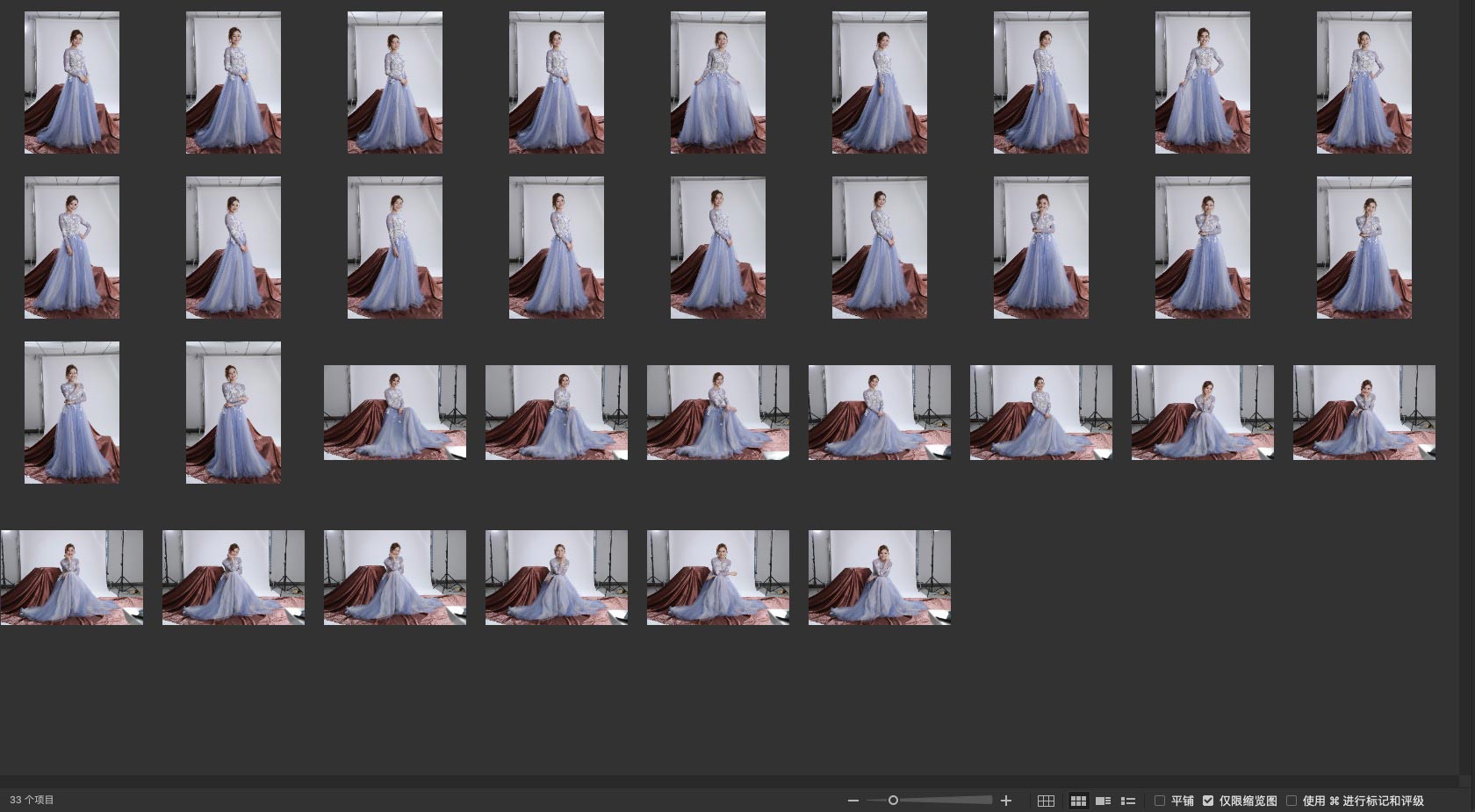1475x812 pixels.
Task: Select the first standing portrait thumbnail
Action: coord(72,83)
